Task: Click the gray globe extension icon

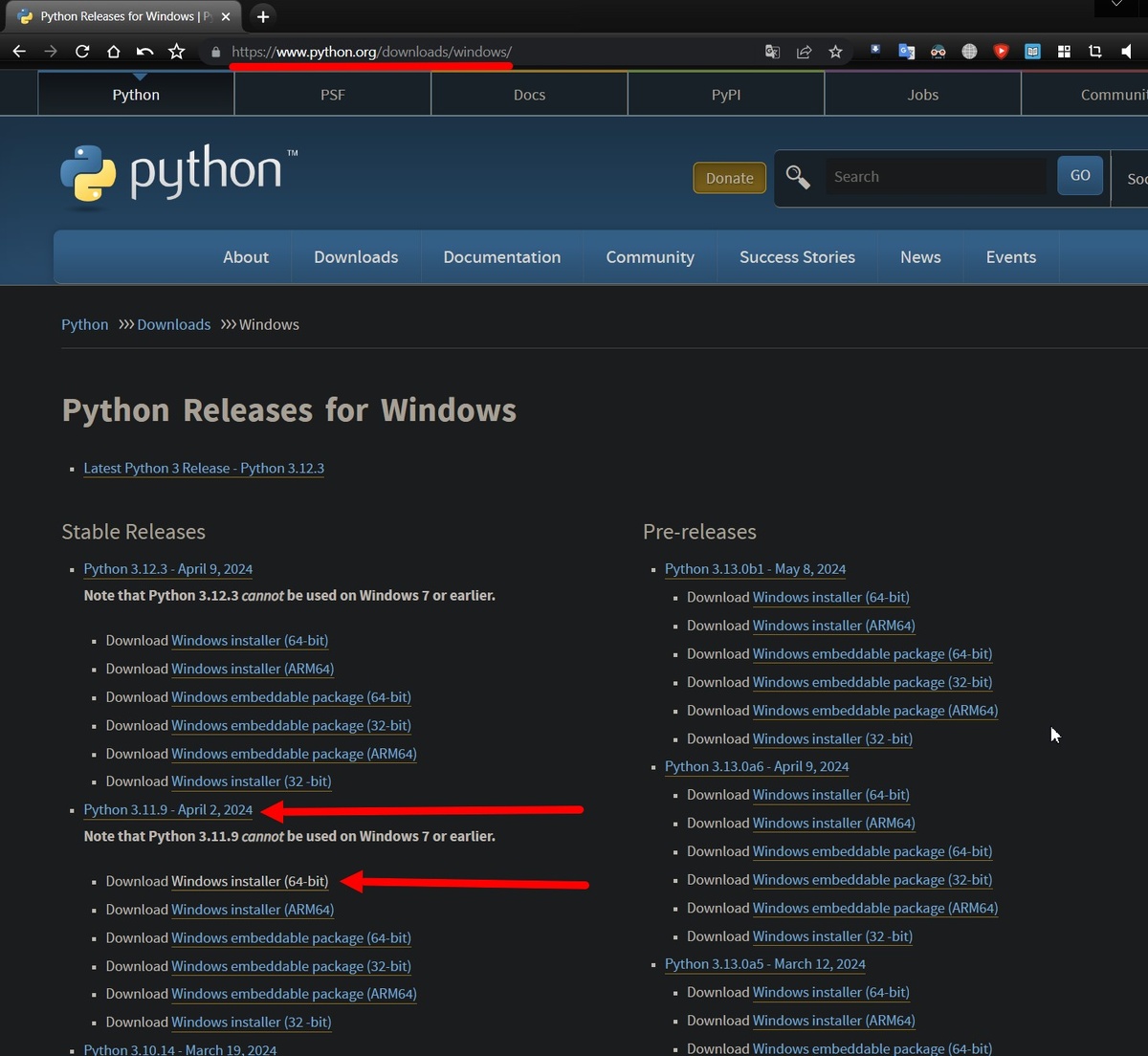Action: [970, 52]
